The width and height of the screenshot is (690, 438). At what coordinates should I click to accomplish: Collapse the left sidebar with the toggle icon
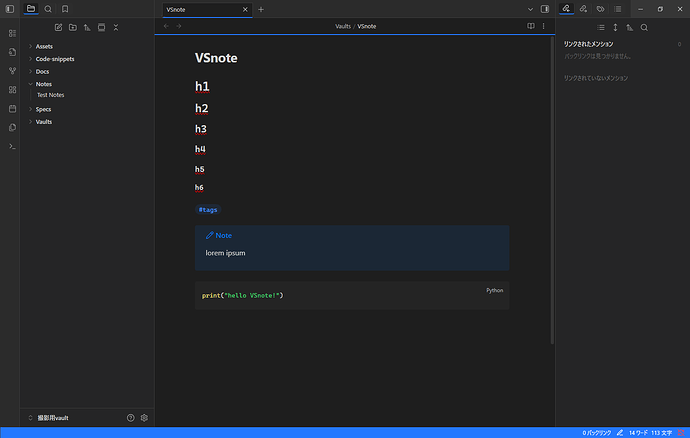(x=10, y=9)
